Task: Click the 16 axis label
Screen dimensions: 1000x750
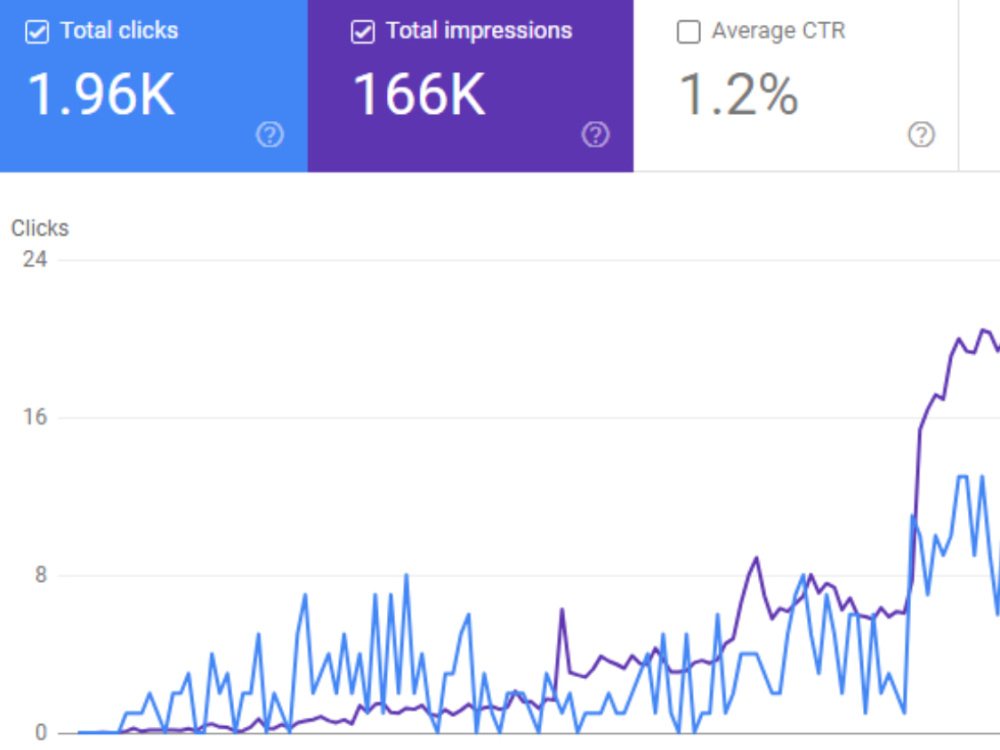Action: click(x=35, y=418)
